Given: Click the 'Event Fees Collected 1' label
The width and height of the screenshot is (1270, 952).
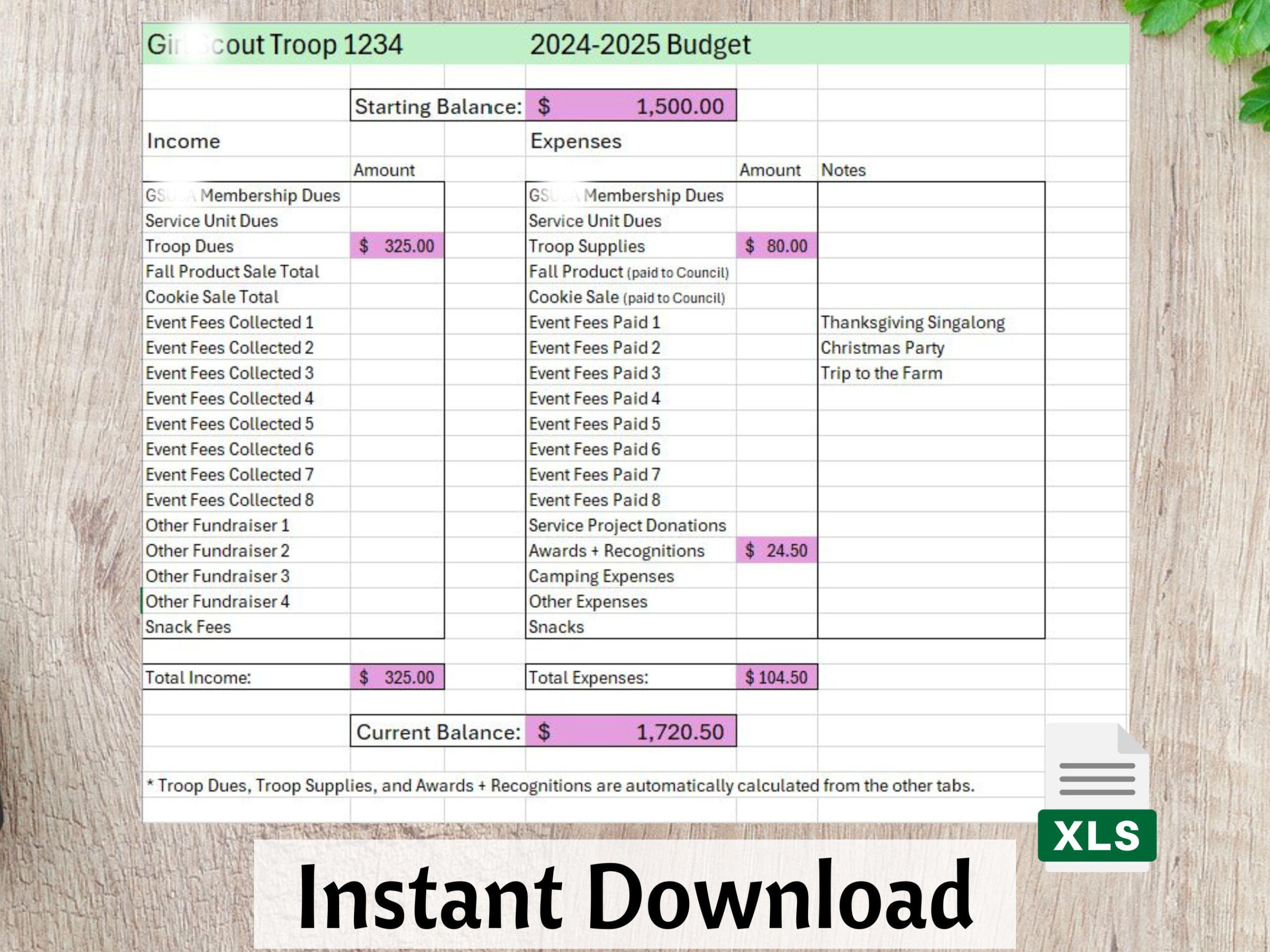Looking at the screenshot, I should 229,322.
